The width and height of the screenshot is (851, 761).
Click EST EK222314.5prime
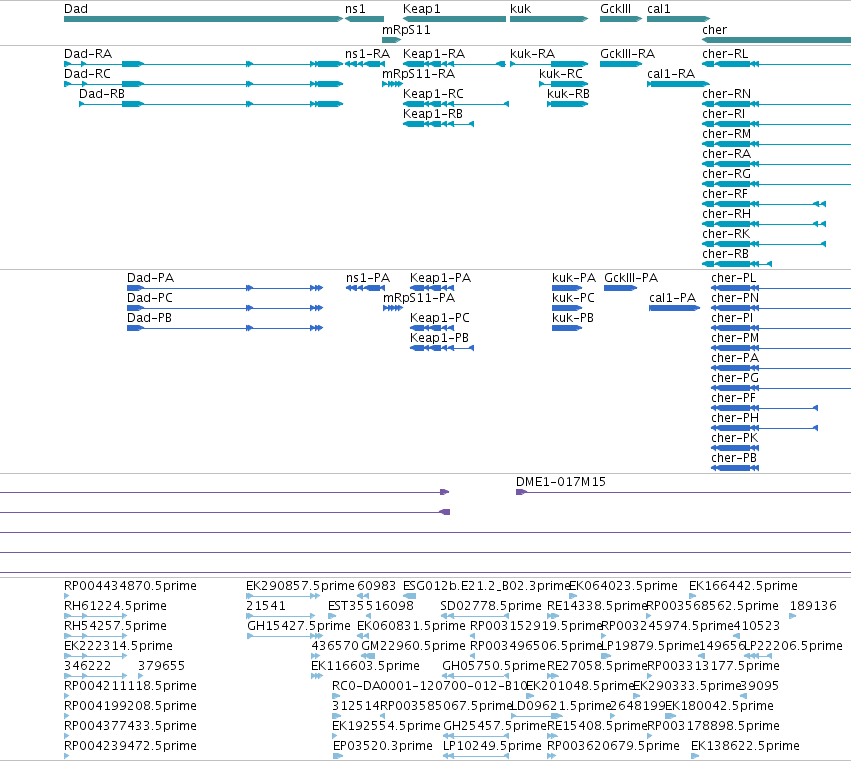point(118,646)
